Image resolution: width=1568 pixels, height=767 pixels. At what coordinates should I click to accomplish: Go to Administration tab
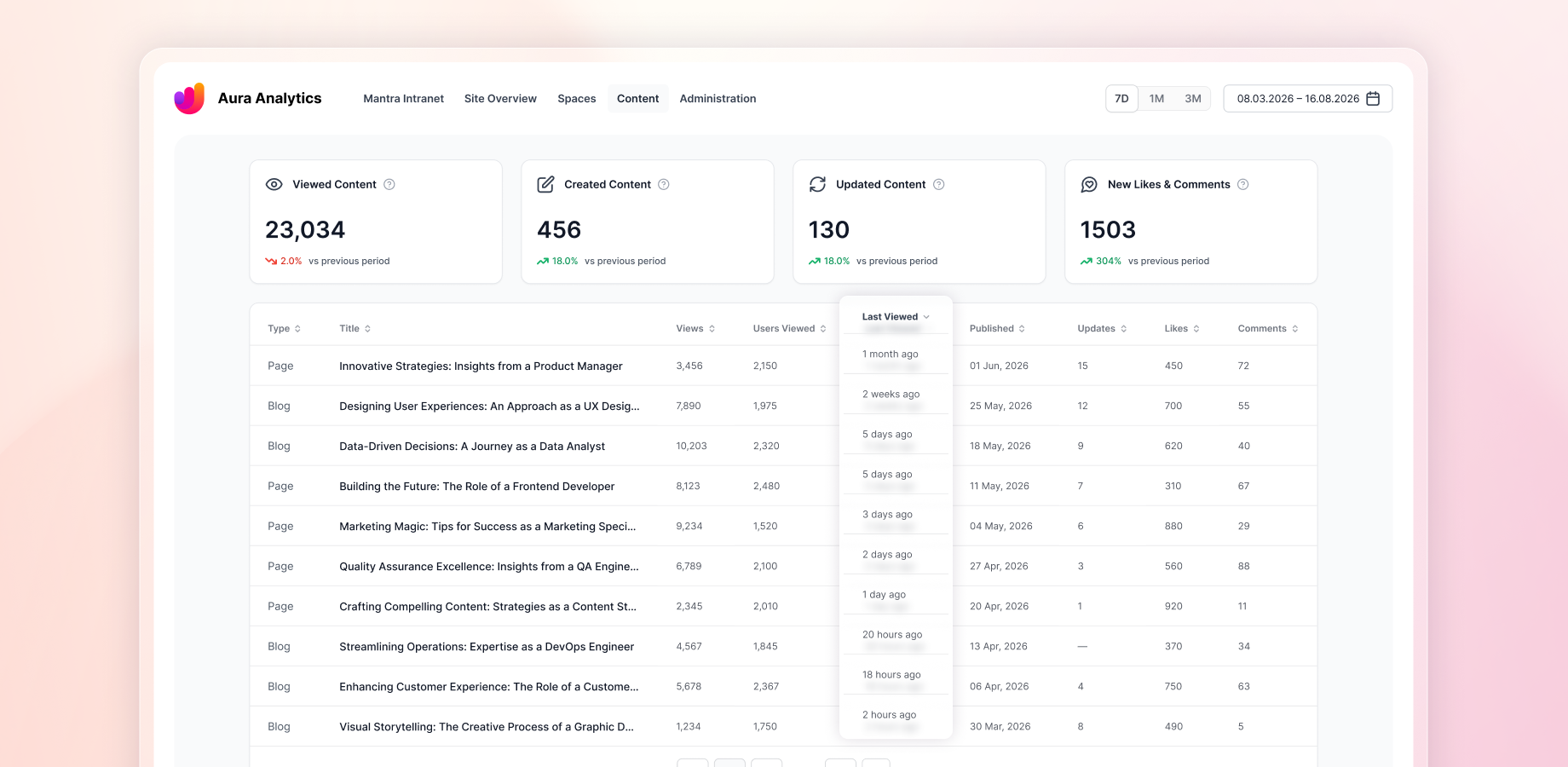[x=718, y=99]
